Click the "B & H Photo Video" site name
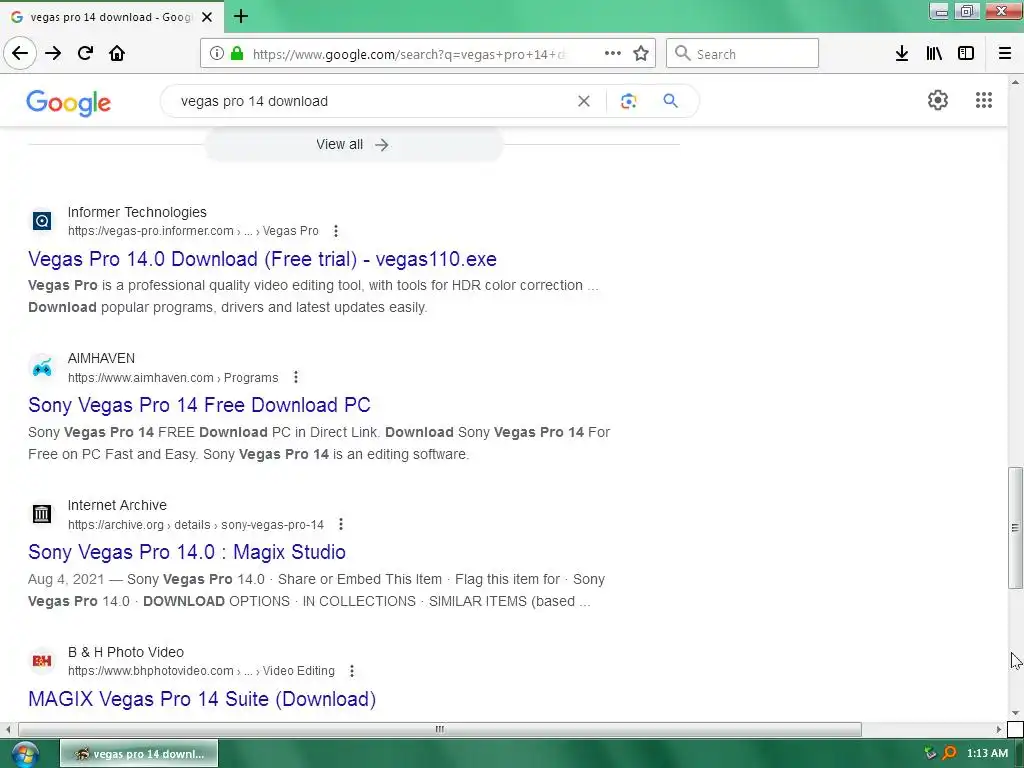 [126, 652]
